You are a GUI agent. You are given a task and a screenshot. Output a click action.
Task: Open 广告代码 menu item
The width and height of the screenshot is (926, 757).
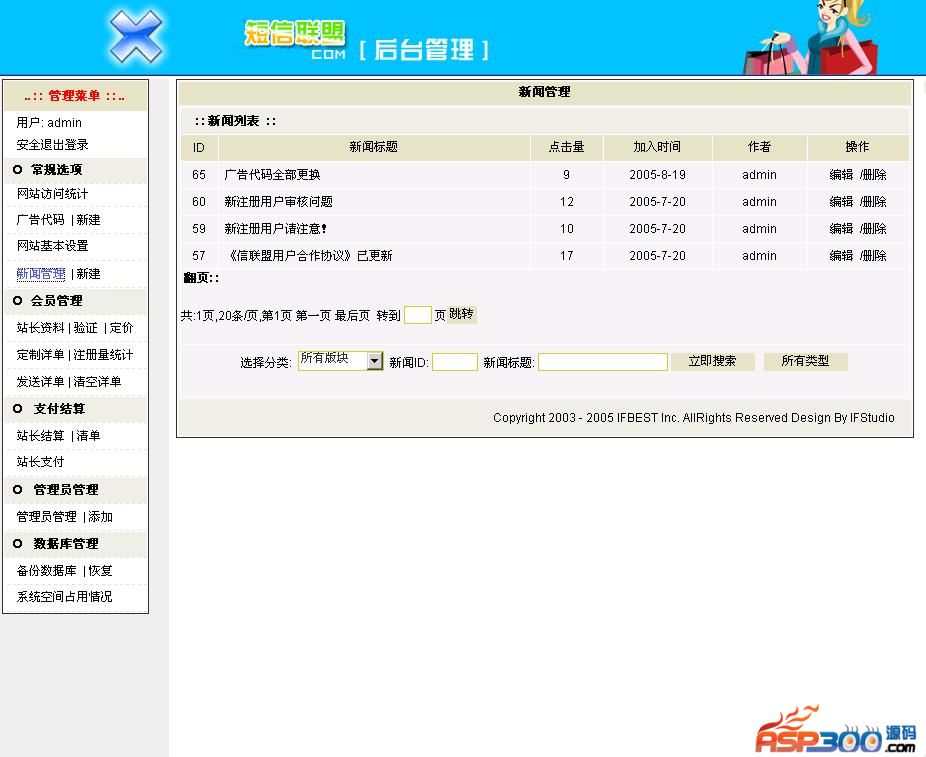pyautogui.click(x=40, y=220)
